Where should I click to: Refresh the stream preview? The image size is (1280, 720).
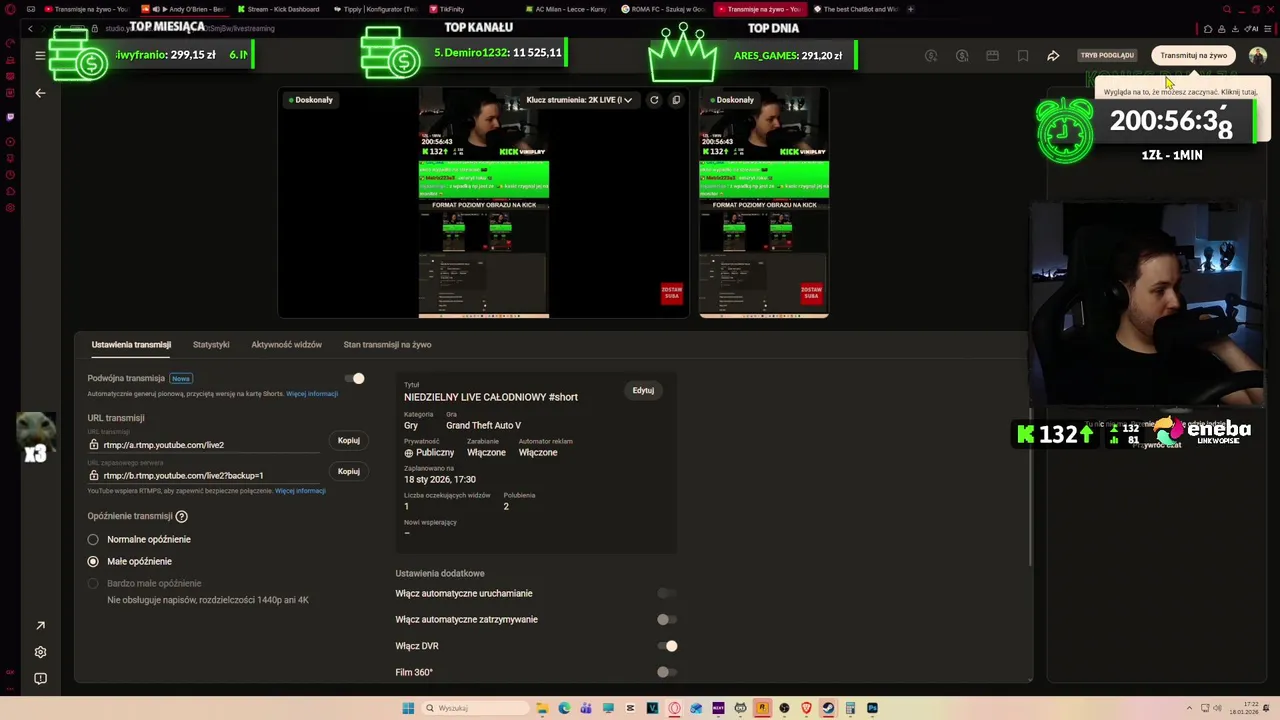click(x=654, y=100)
